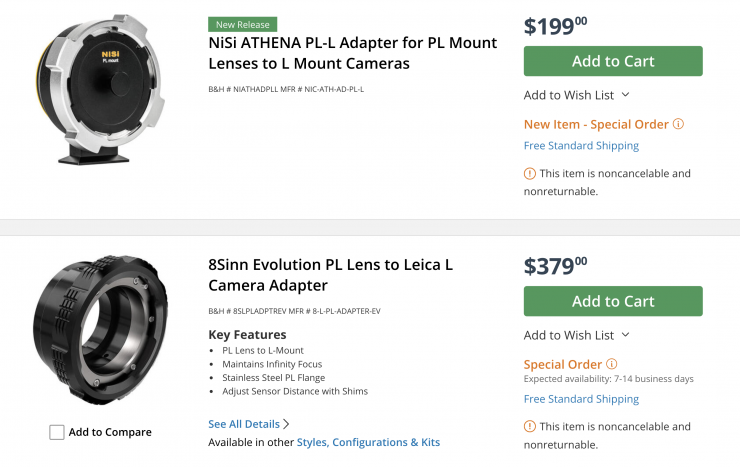Tick the Add to Compare checkbox
The image size is (740, 467).
coord(57,432)
